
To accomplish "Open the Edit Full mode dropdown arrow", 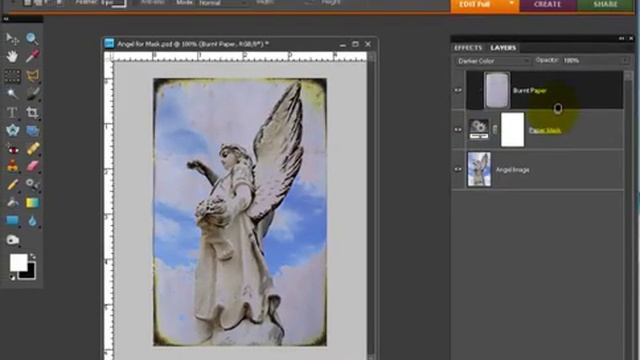I will tap(511, 4).
